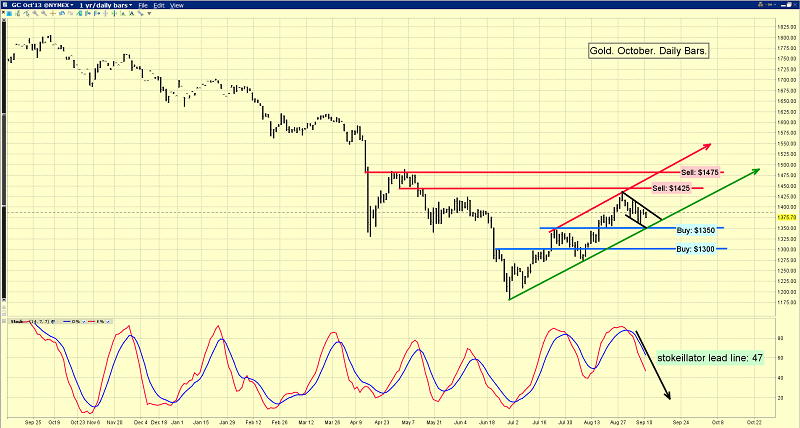This screenshot has height=428, width=800.
Task: Click the zoom out magnifier icon
Action: (x=44, y=13)
